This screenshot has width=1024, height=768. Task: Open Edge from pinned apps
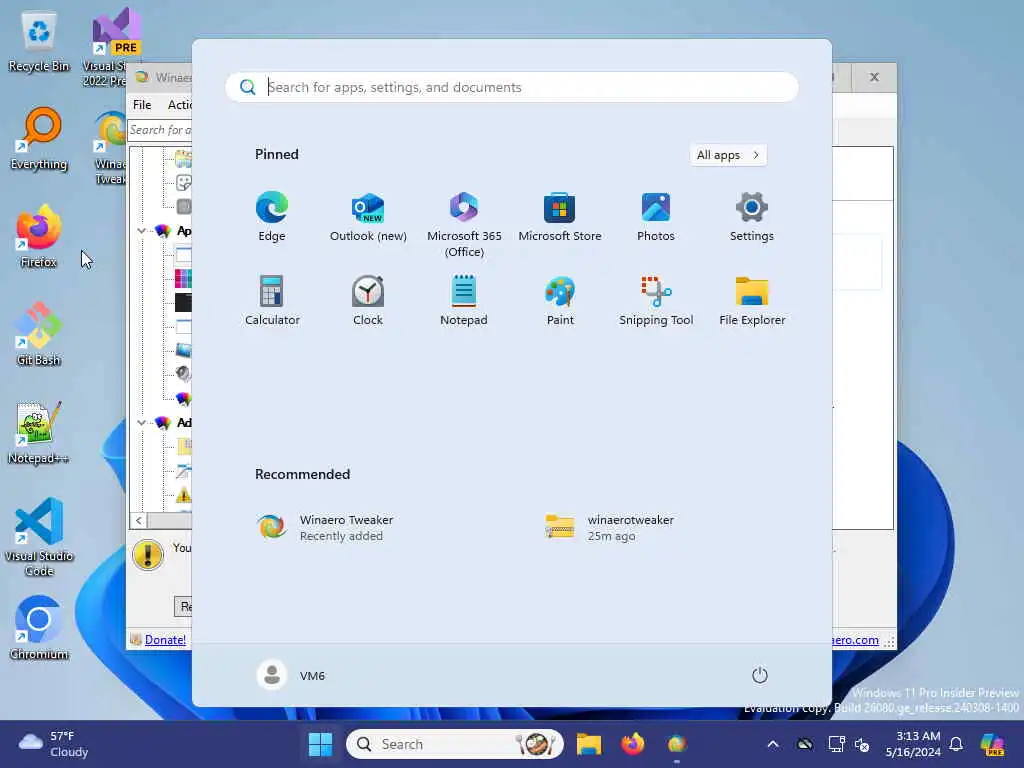point(272,217)
